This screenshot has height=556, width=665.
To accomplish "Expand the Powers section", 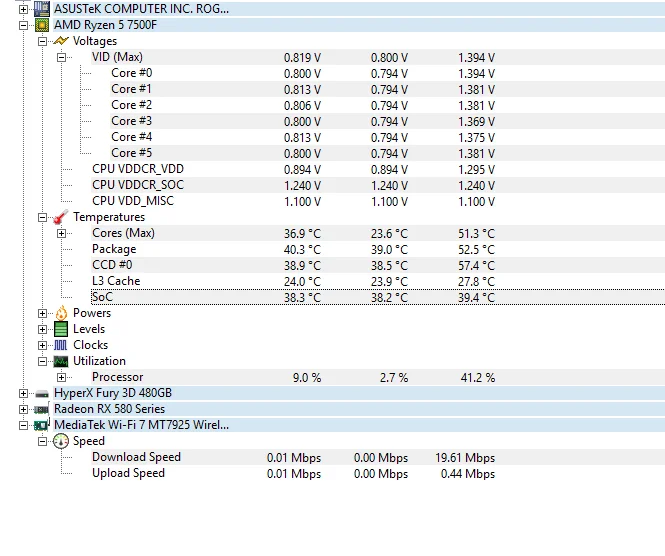I will [42, 313].
